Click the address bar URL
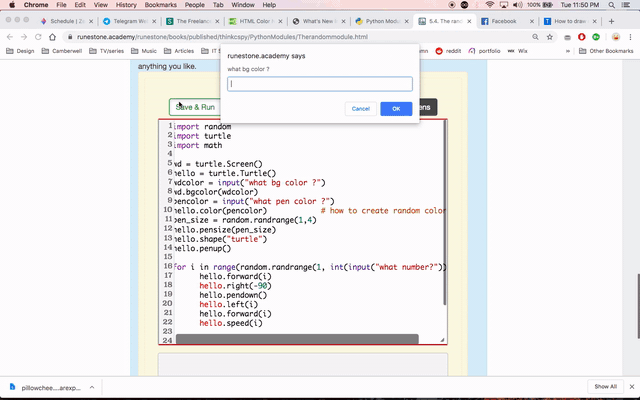Viewport: 640px width, 400px height. (x=222, y=37)
